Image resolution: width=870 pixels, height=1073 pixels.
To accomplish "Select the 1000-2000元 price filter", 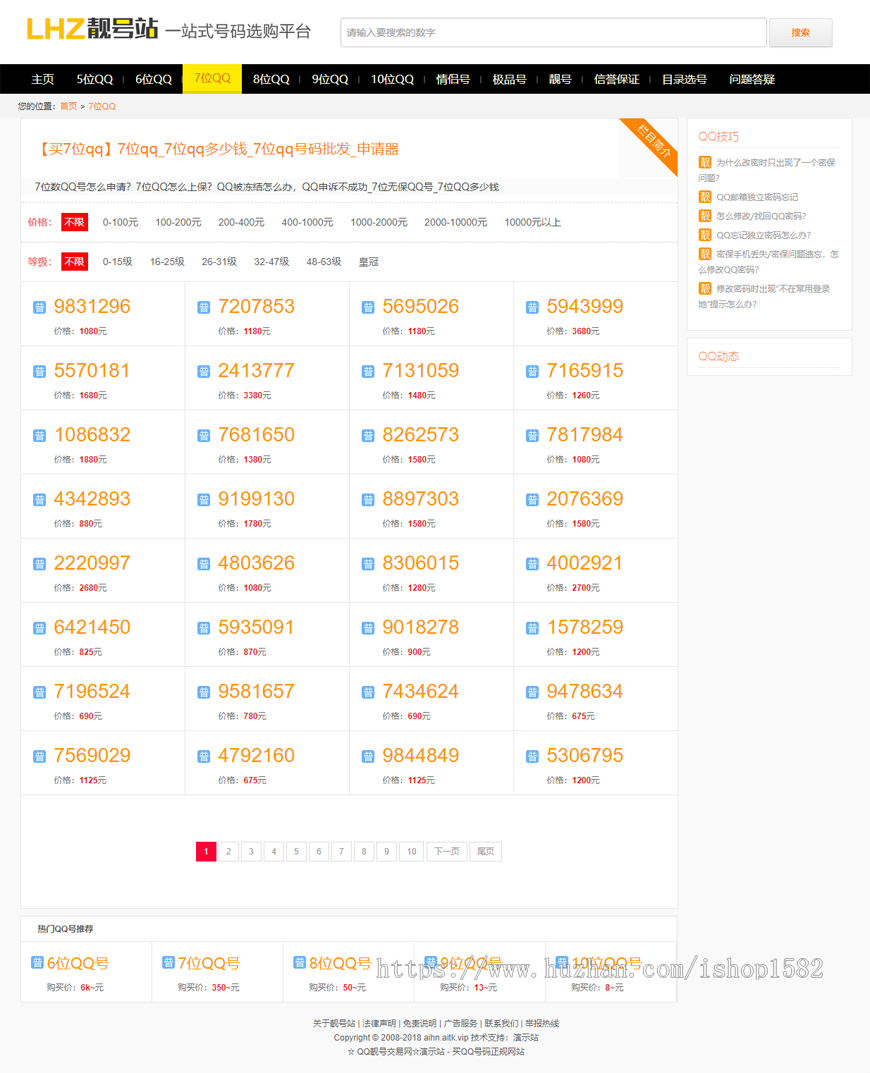I will pyautogui.click(x=378, y=222).
